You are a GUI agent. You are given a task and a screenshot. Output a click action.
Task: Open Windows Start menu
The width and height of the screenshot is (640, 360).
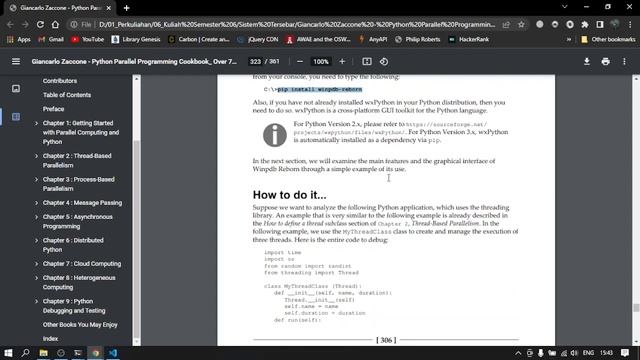click(x=8, y=353)
